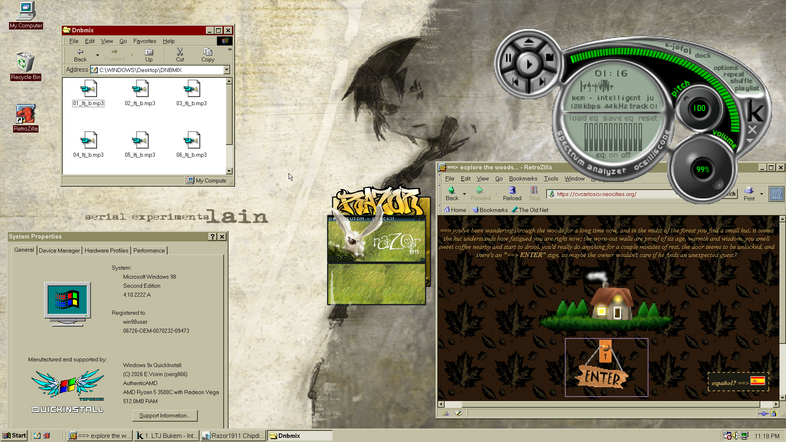Click the español flag link

click(737, 382)
